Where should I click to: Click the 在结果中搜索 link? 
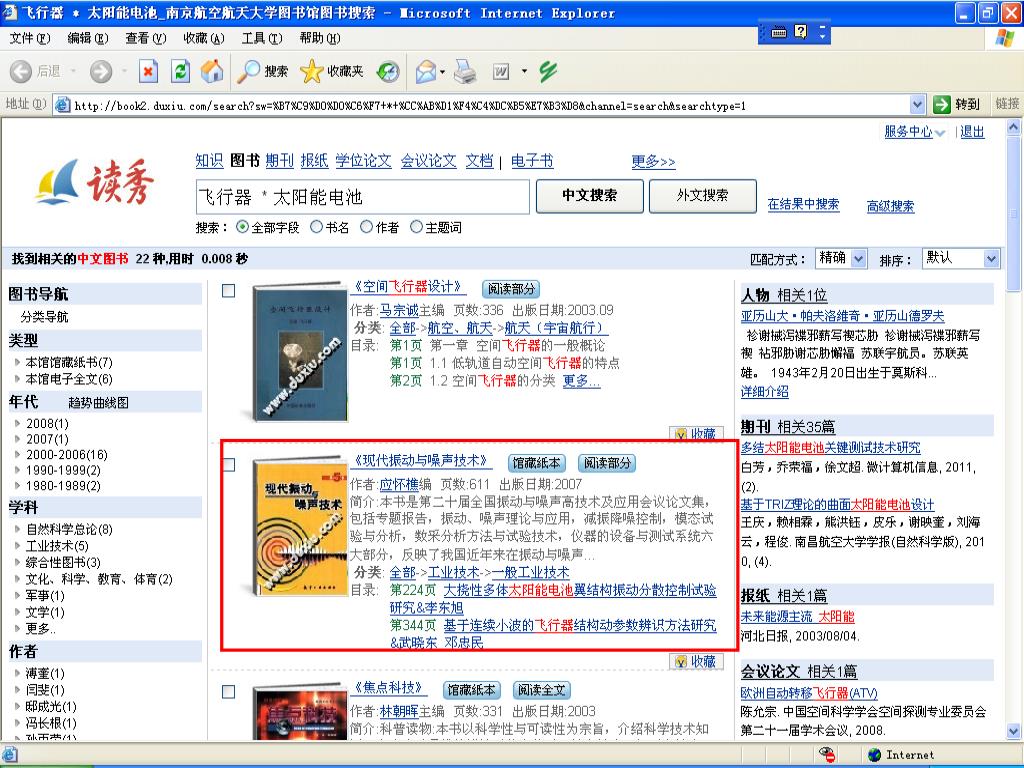click(x=803, y=204)
